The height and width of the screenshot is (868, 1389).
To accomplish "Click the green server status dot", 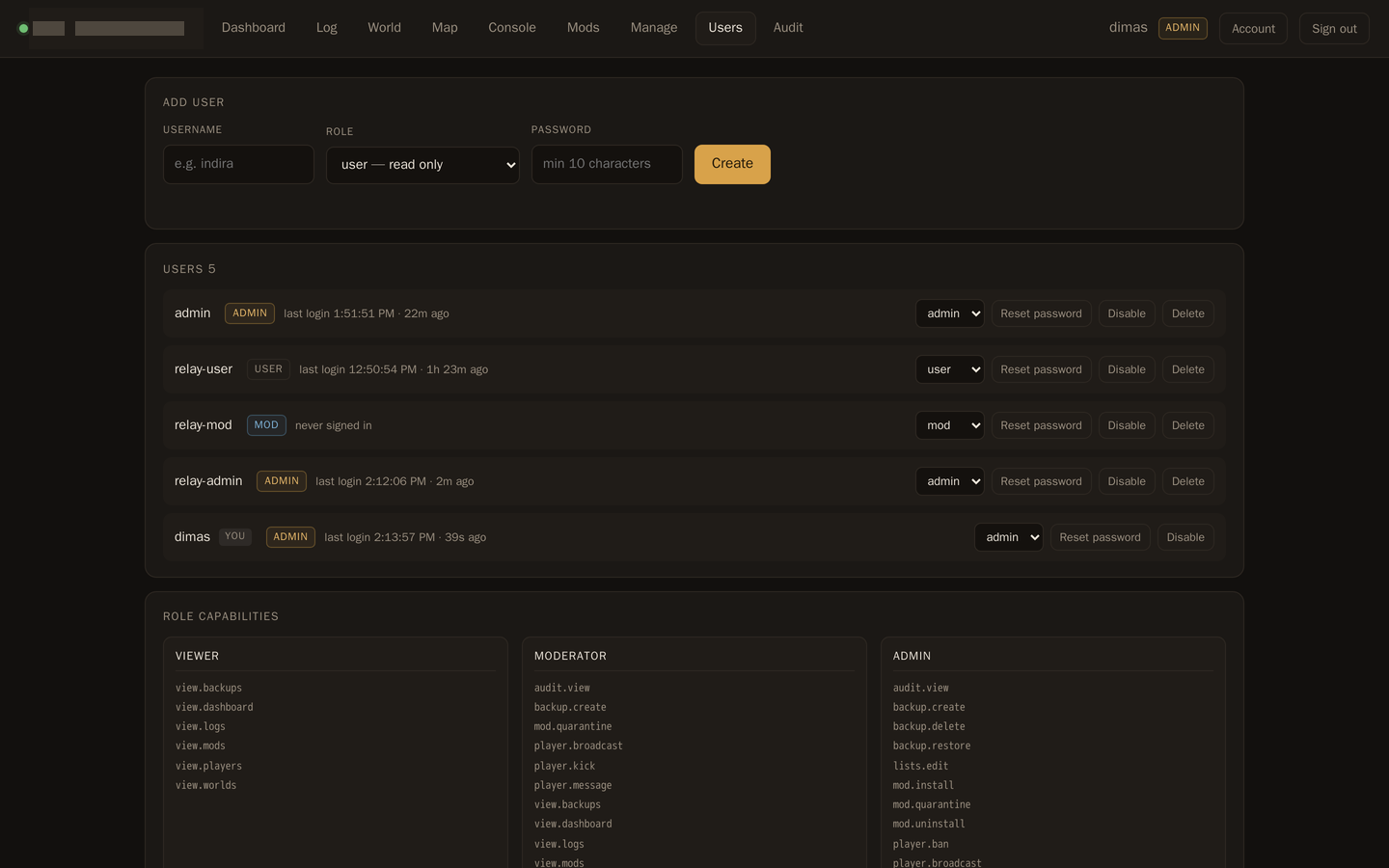I will [x=23, y=29].
